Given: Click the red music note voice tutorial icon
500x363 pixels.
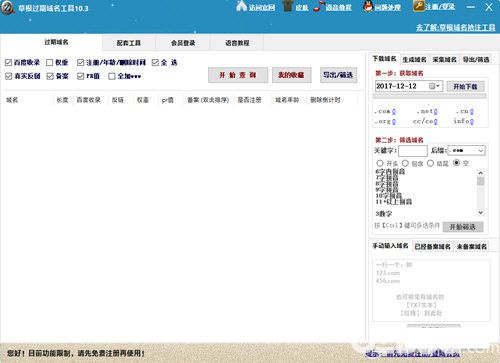Looking at the screenshot, I should pos(319,6).
